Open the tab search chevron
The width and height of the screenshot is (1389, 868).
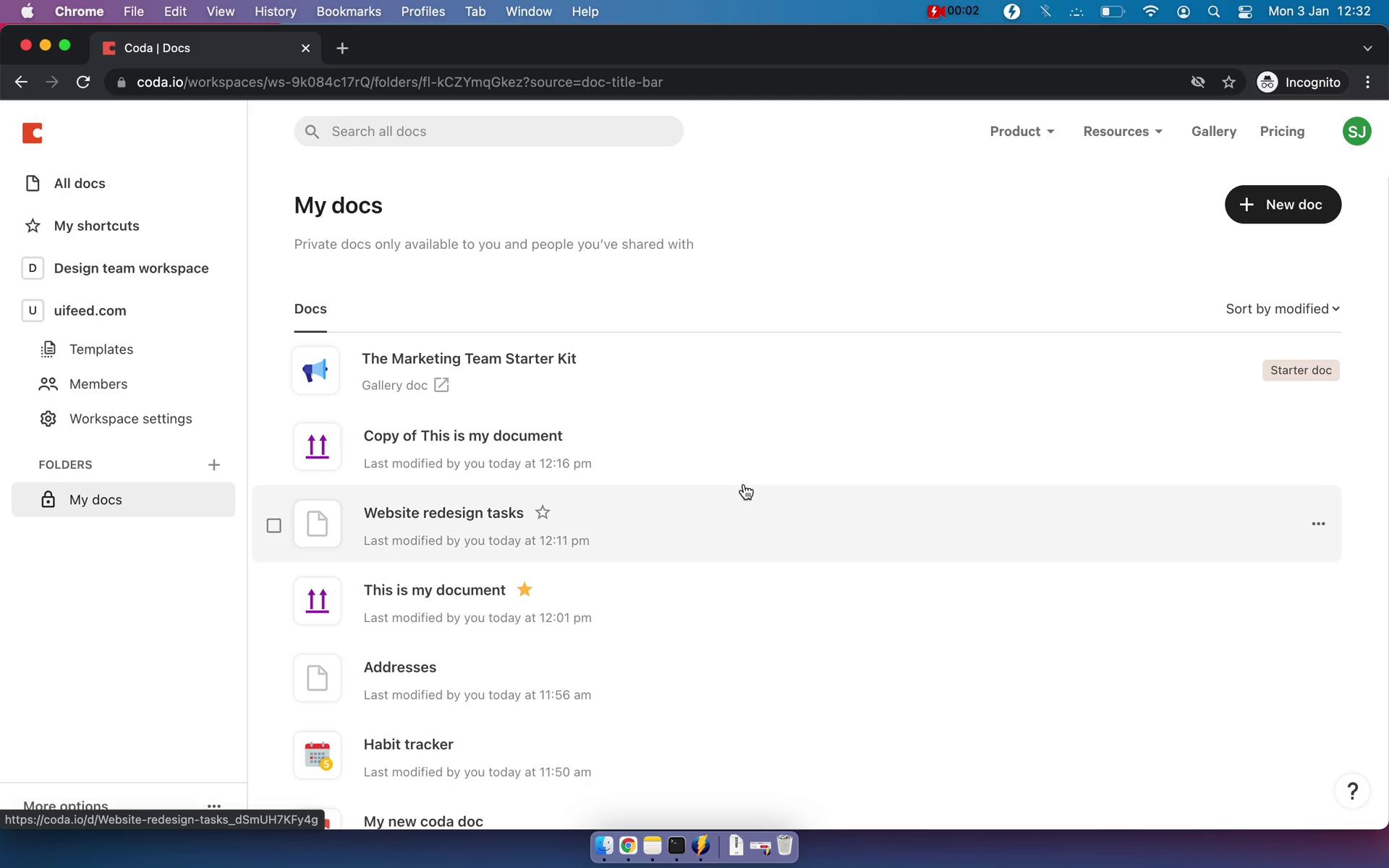[x=1367, y=48]
